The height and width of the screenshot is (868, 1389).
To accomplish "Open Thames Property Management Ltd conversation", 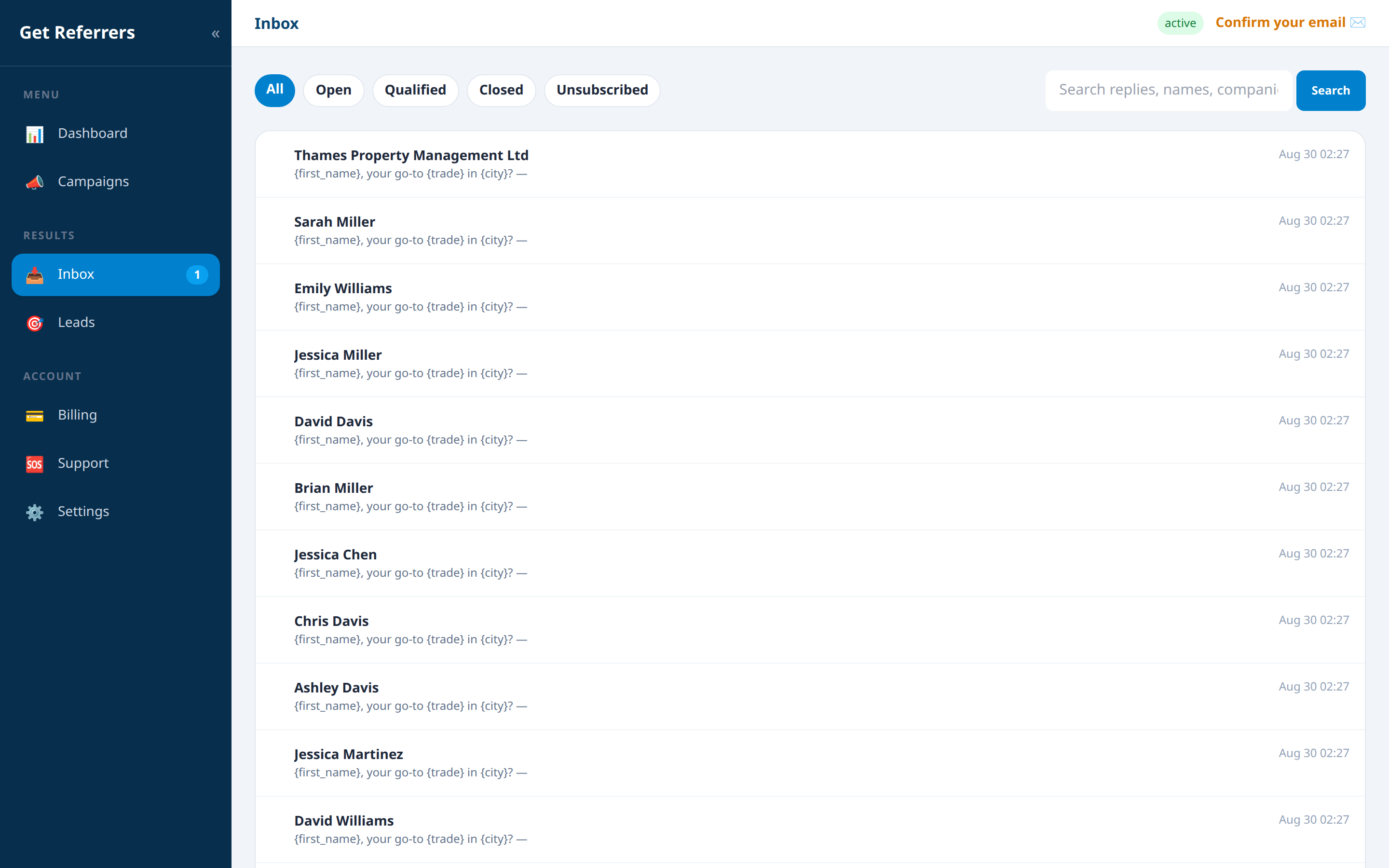I will tap(810, 164).
